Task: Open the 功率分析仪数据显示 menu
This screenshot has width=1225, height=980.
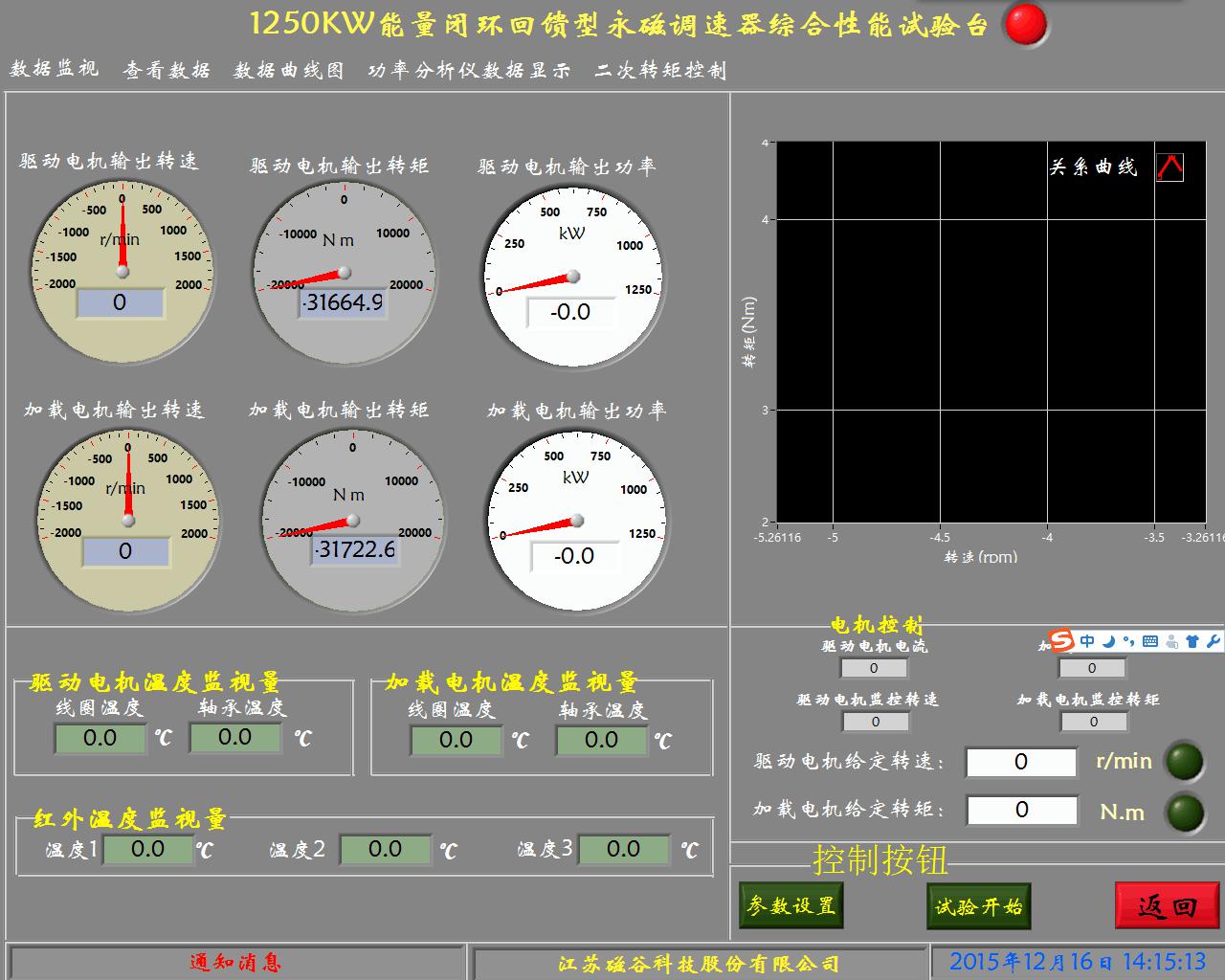Action: (469, 70)
